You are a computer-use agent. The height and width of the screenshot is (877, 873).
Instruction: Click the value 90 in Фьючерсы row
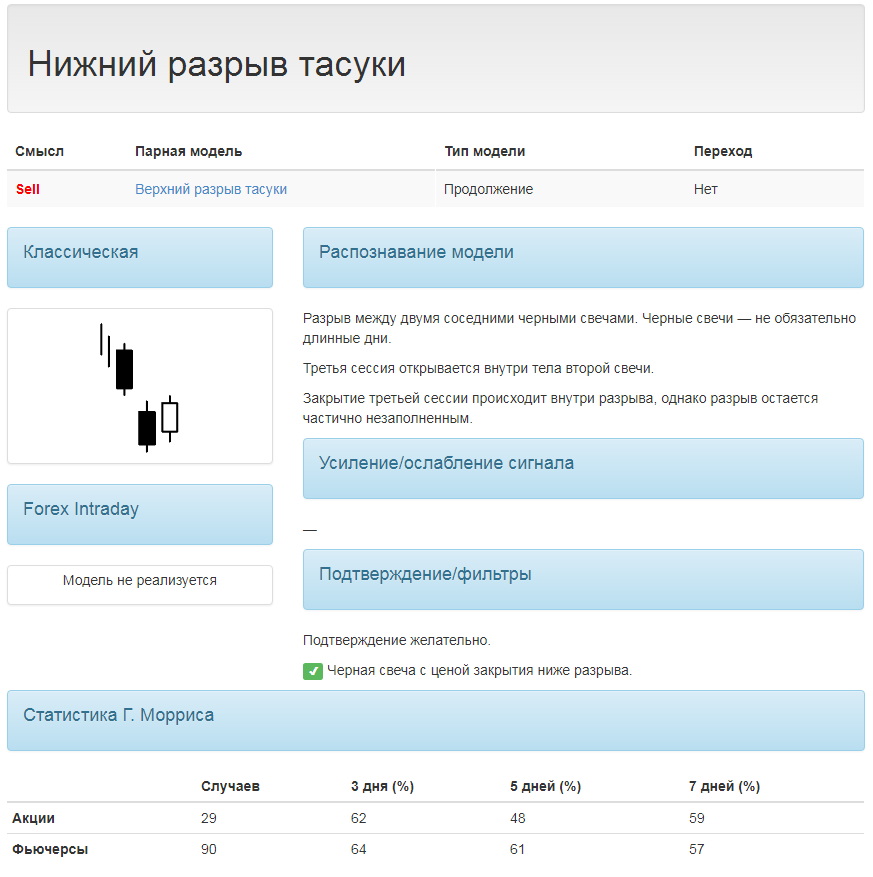(x=209, y=849)
